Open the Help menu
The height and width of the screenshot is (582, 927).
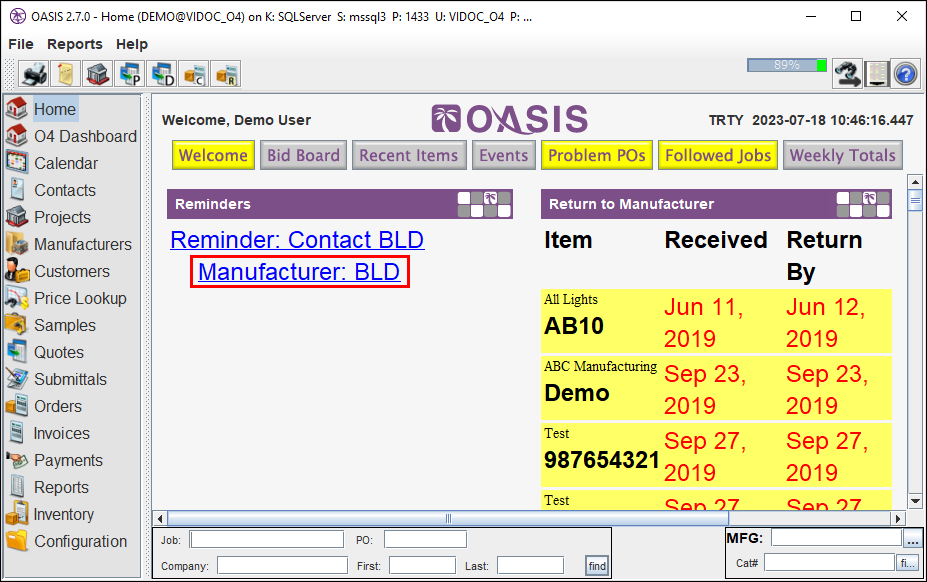[x=132, y=44]
